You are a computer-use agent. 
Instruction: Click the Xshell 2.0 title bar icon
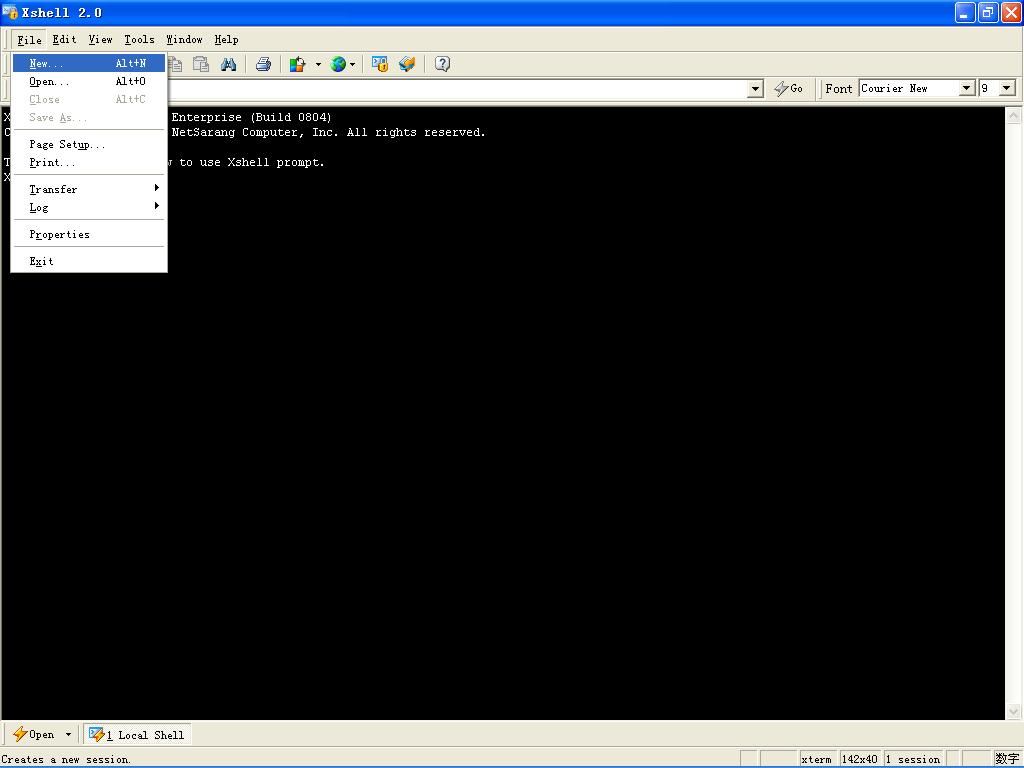(x=10, y=12)
